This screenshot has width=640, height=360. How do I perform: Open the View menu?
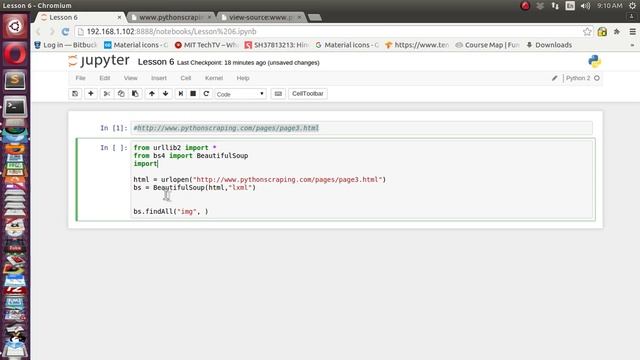tap(130, 78)
